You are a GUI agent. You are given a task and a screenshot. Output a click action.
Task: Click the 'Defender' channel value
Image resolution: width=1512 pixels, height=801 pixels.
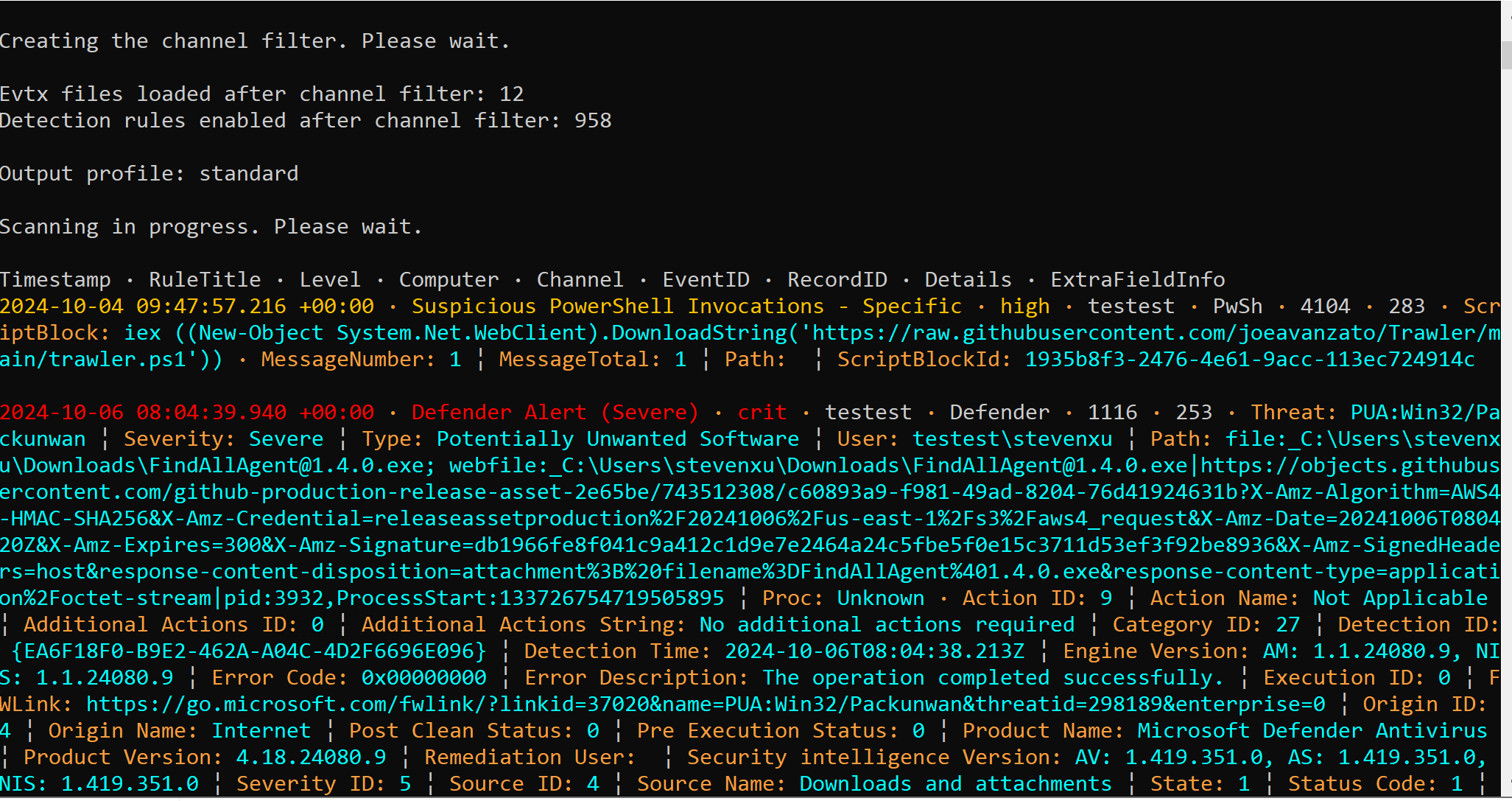[999, 413]
